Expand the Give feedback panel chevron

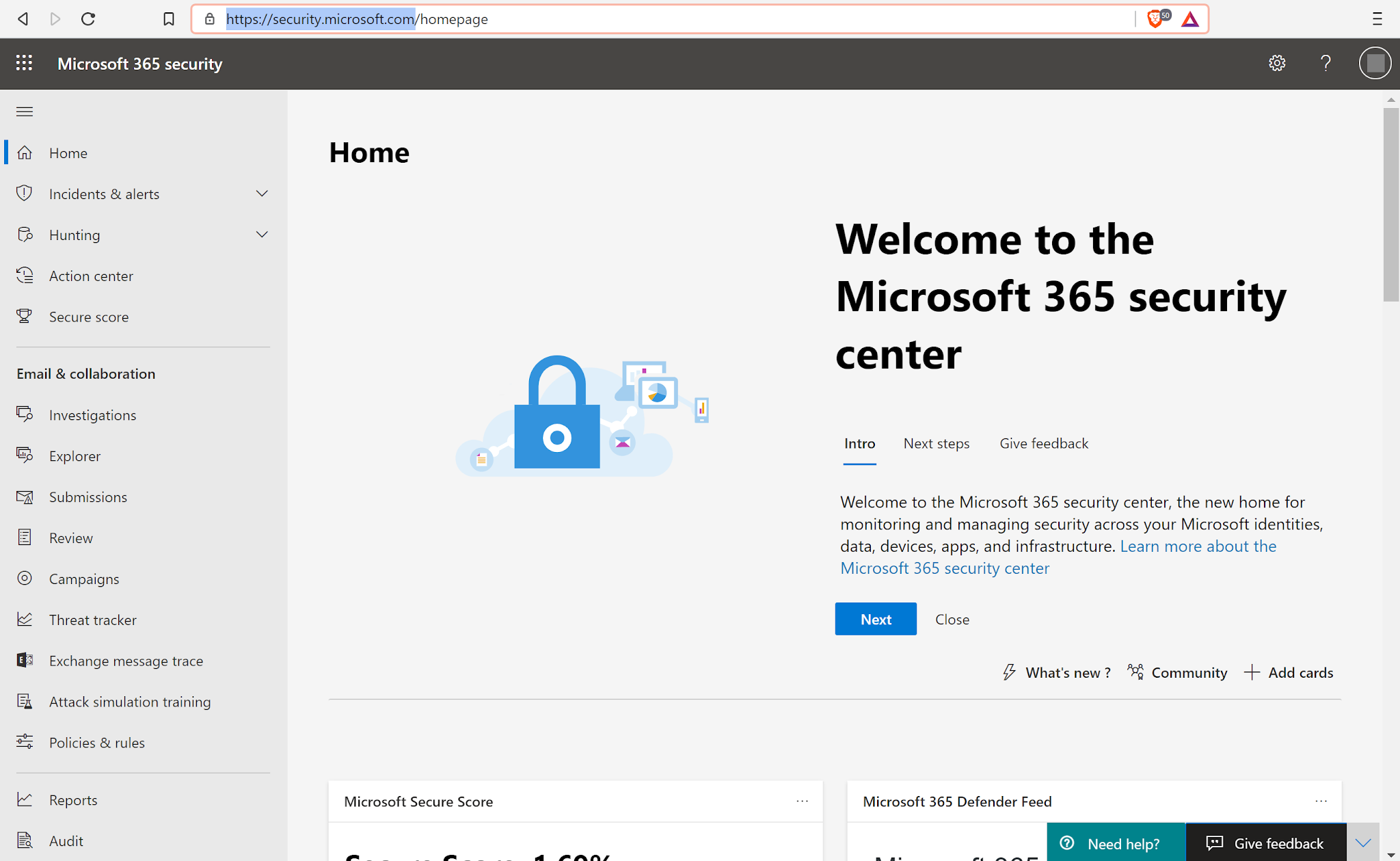(x=1363, y=843)
